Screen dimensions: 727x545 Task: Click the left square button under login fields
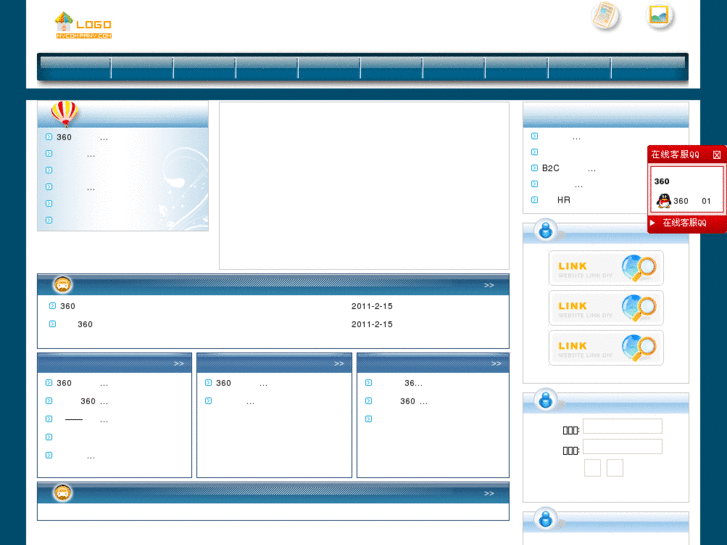tap(593, 468)
